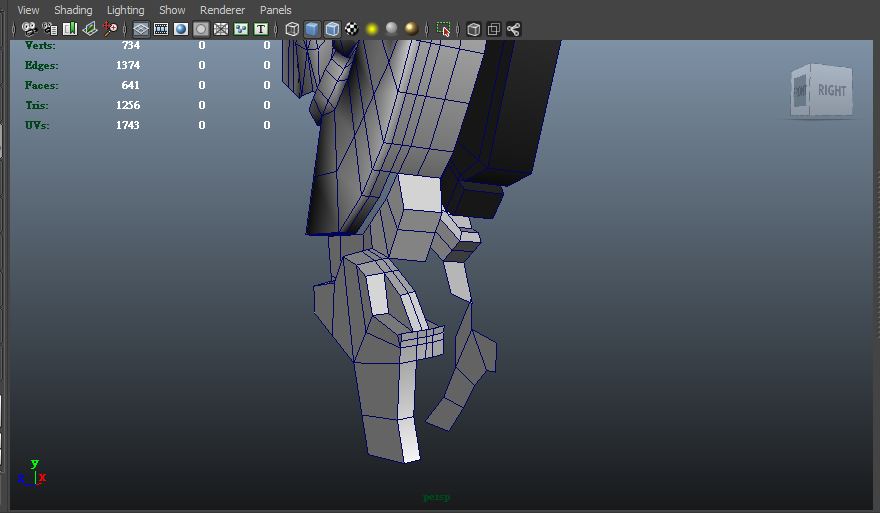Collapse toolbar handle before Select Camera icon
The height and width of the screenshot is (513, 880).
(x=13, y=29)
